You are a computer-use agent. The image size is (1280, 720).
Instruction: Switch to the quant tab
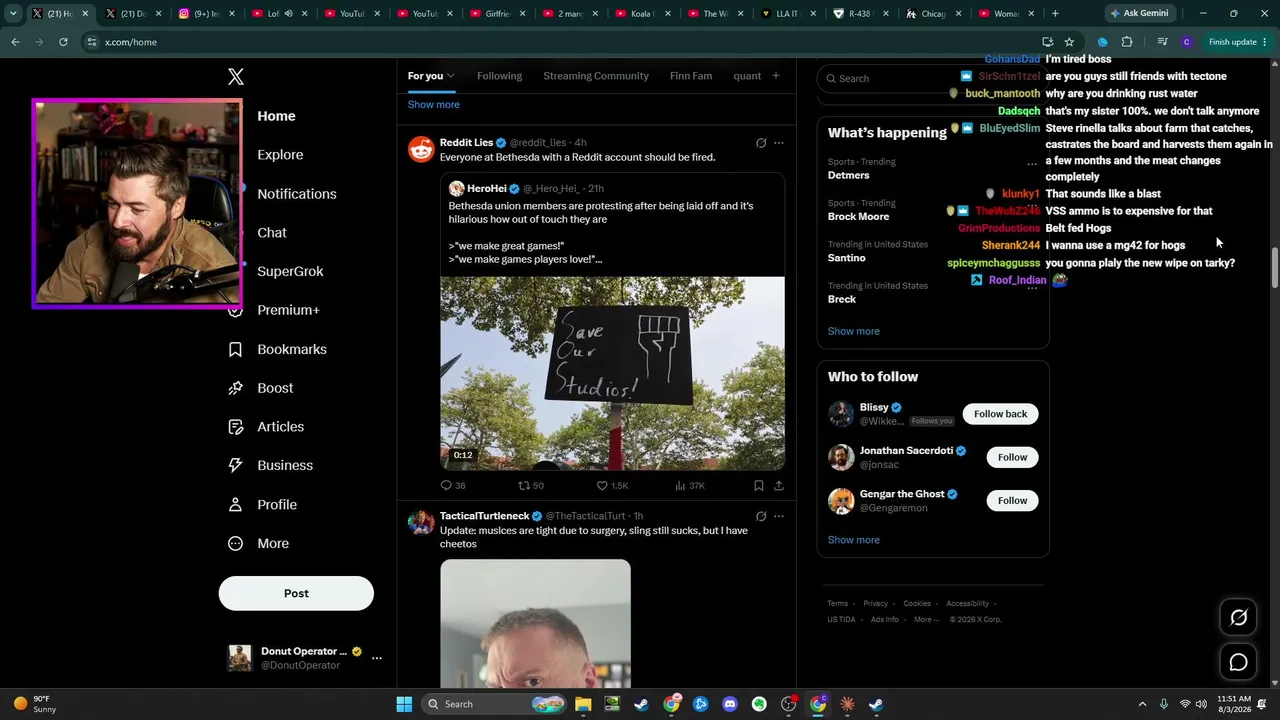(x=747, y=76)
